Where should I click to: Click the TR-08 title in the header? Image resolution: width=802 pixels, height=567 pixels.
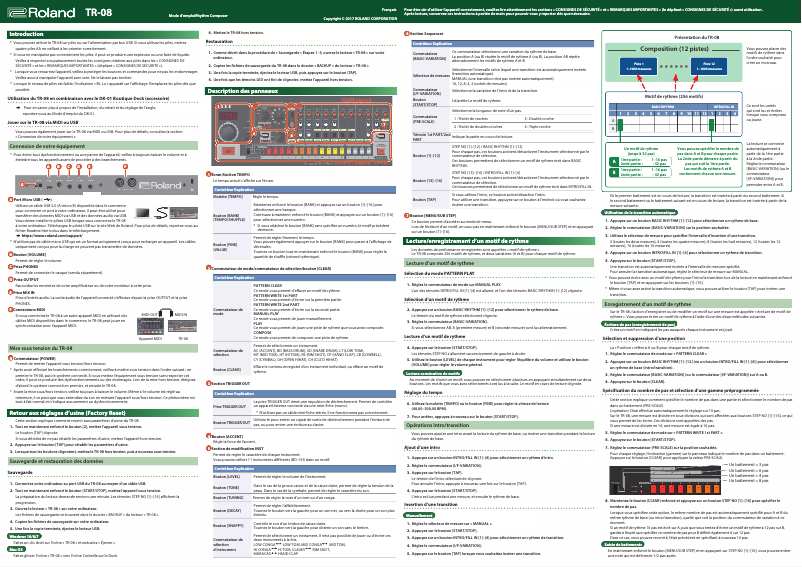coord(98,12)
